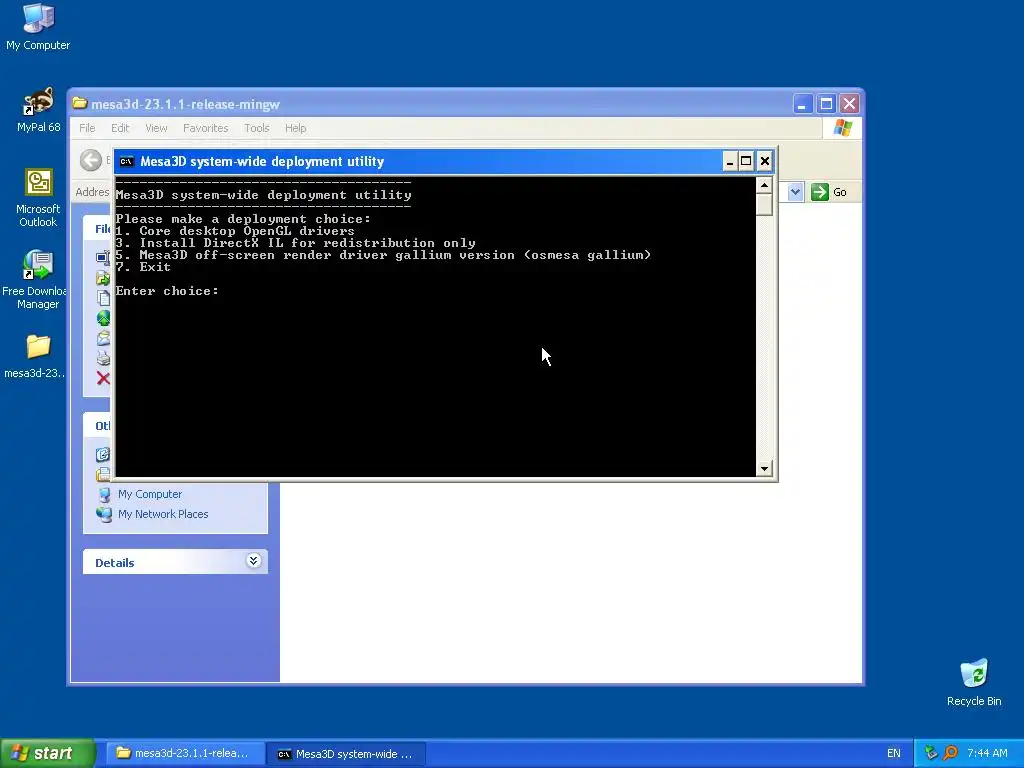Open Microsoft Outlook desktop icon

pyautogui.click(x=38, y=198)
